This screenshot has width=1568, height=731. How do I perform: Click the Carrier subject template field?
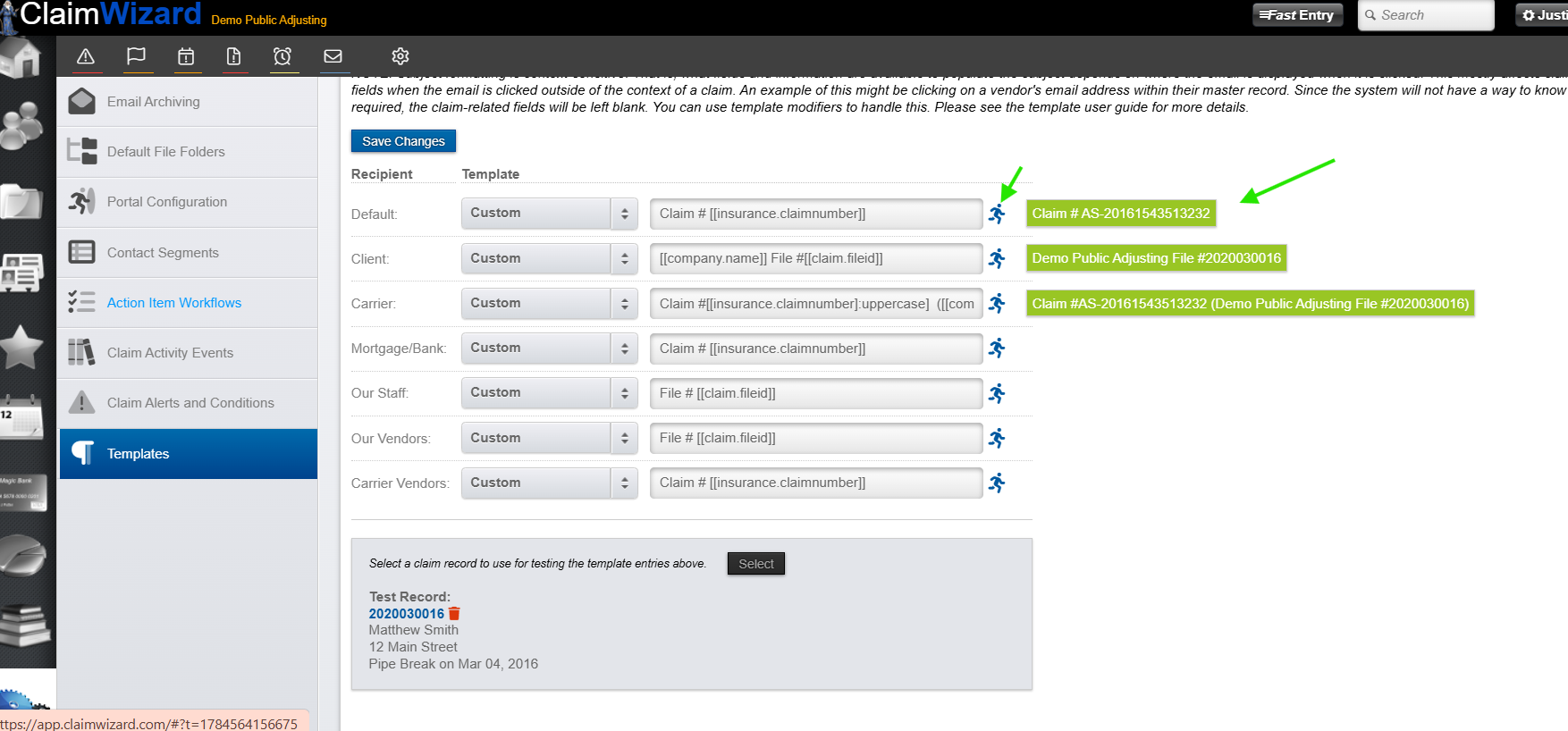pos(816,304)
